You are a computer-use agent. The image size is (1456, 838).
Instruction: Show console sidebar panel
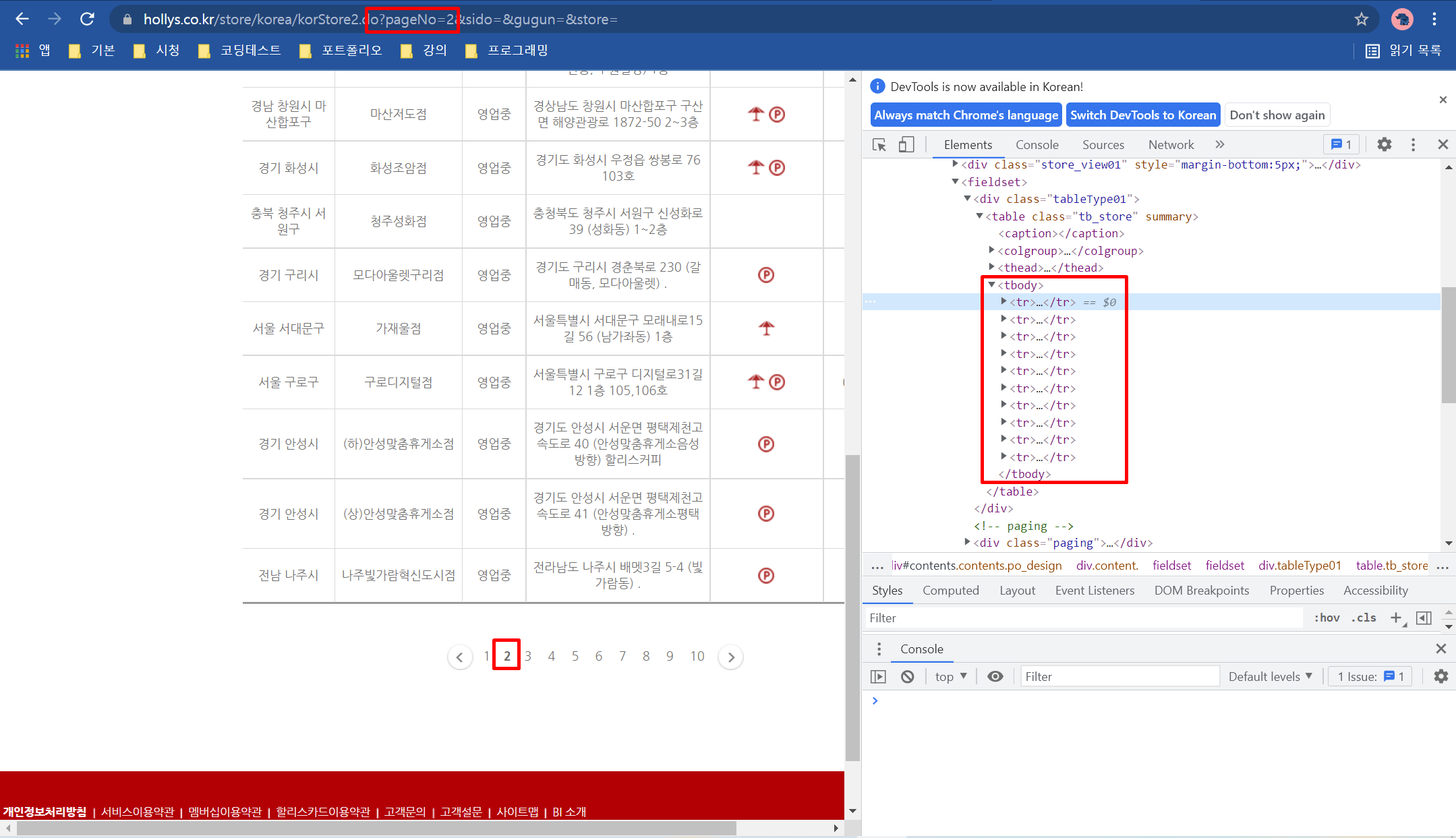(x=878, y=676)
